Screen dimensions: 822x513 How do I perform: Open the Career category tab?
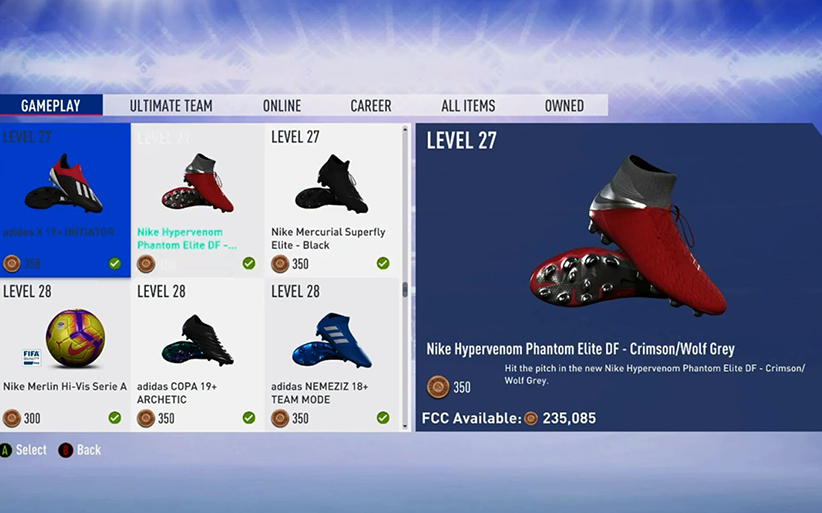(371, 106)
